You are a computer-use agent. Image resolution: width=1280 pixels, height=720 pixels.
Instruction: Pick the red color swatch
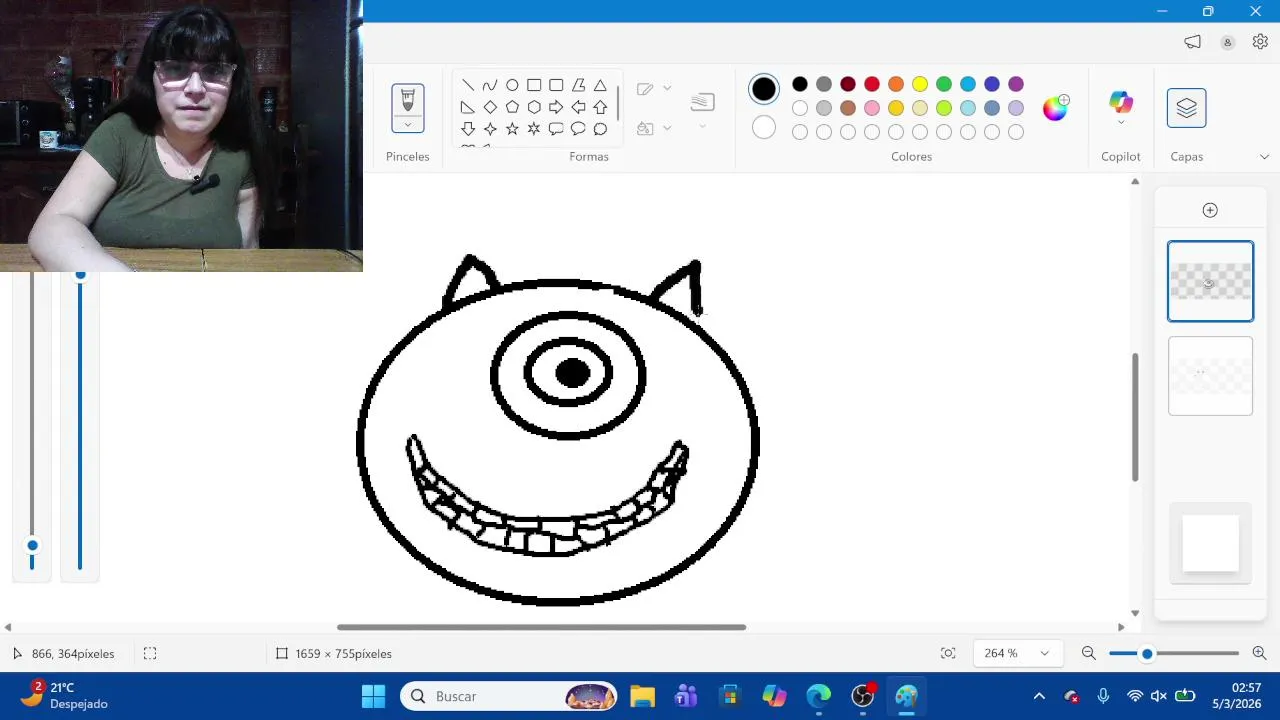tap(872, 84)
